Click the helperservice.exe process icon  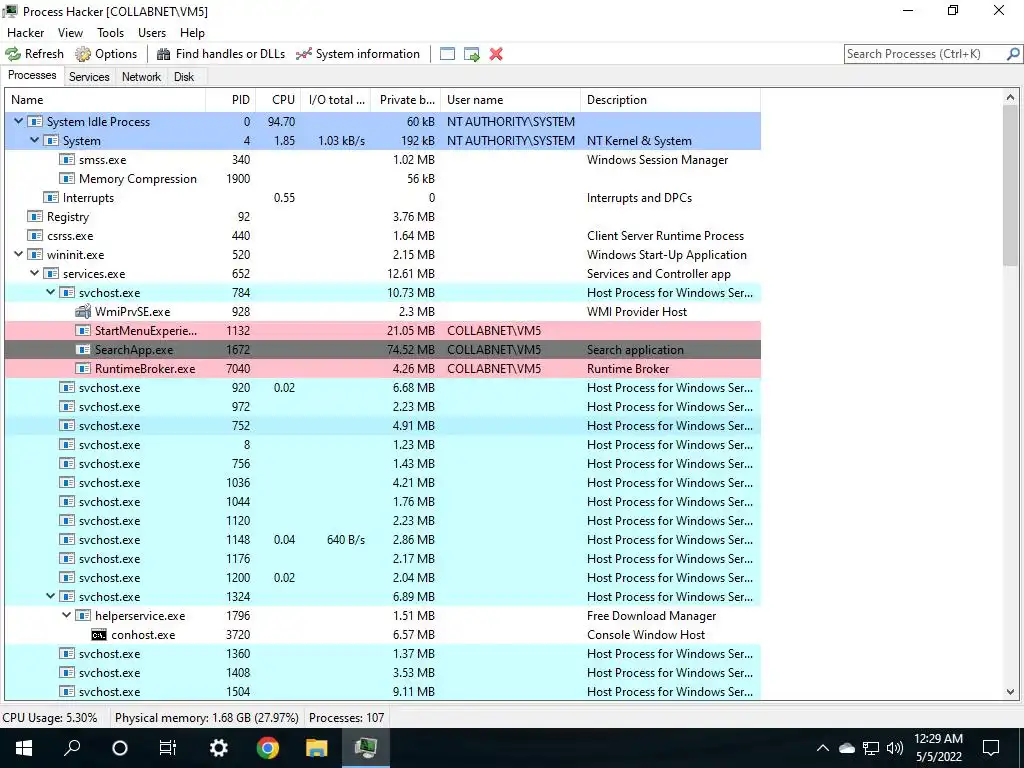pyautogui.click(x=83, y=616)
